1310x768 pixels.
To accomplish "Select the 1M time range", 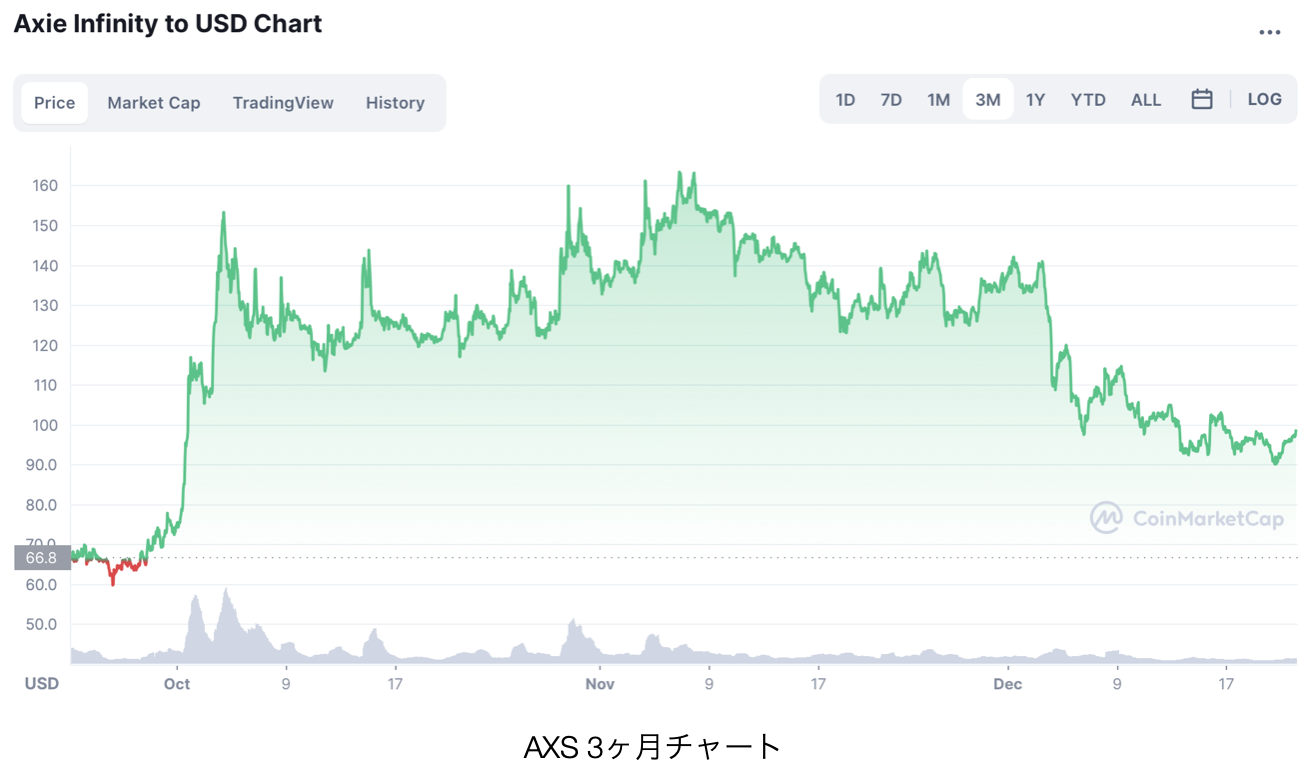I will [x=938, y=99].
